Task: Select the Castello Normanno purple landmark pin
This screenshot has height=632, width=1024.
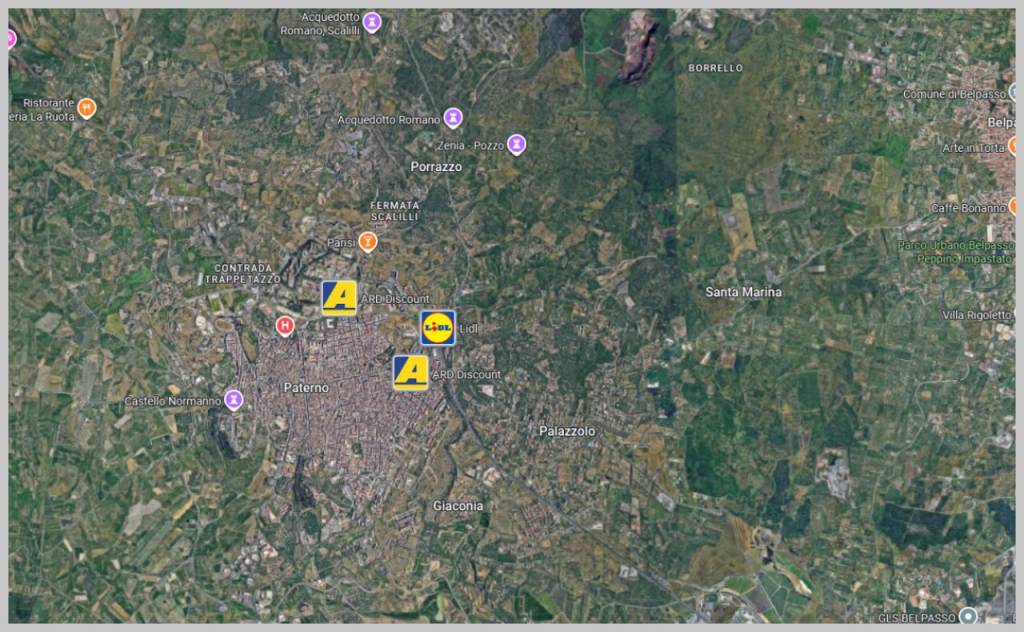Action: (x=234, y=400)
